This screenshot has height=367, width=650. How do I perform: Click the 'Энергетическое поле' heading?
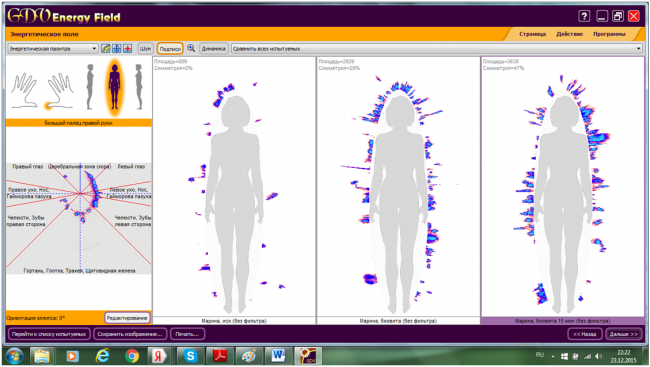pyautogui.click(x=44, y=34)
